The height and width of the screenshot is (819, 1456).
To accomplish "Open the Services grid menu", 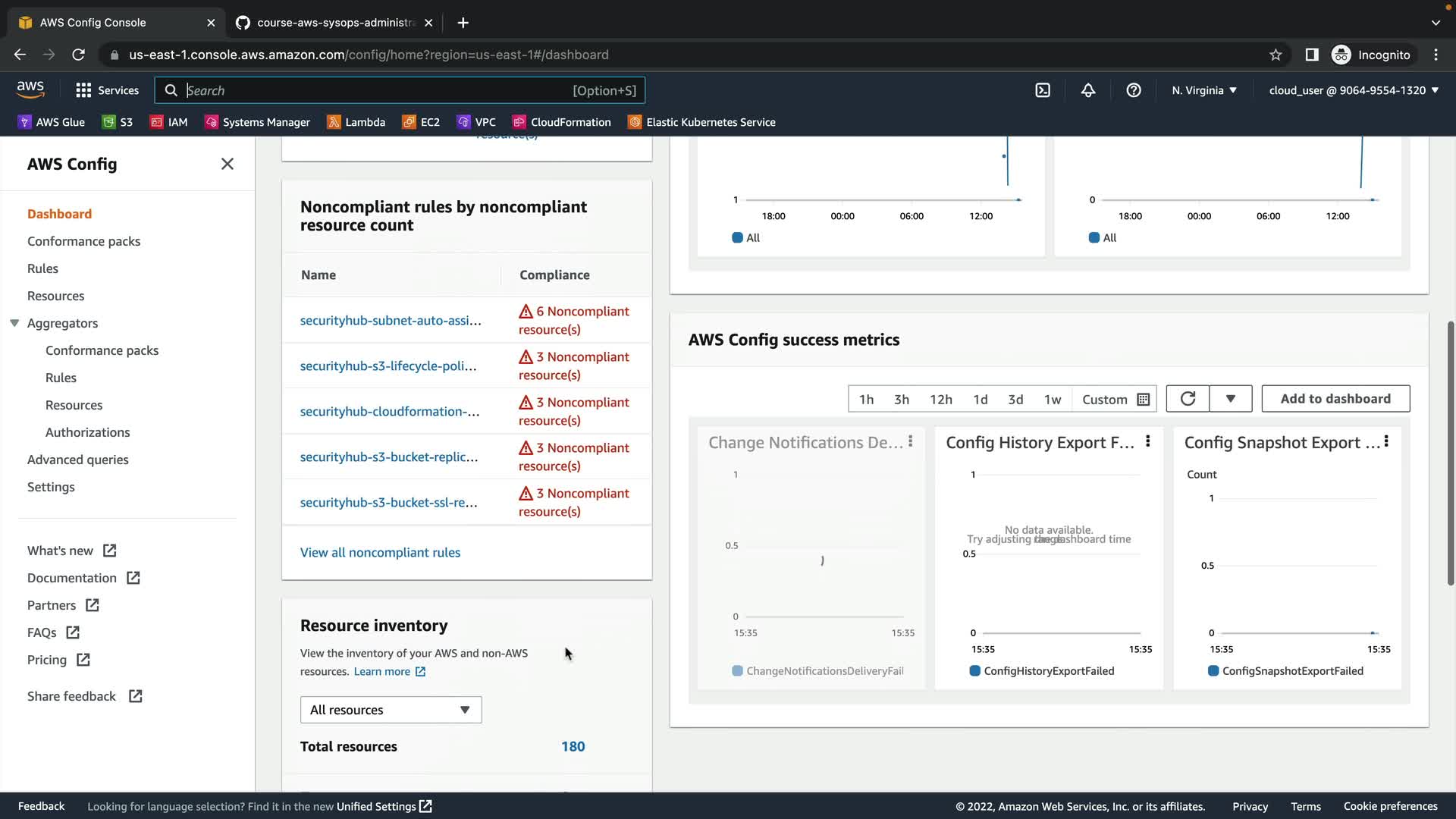I will pyautogui.click(x=107, y=90).
